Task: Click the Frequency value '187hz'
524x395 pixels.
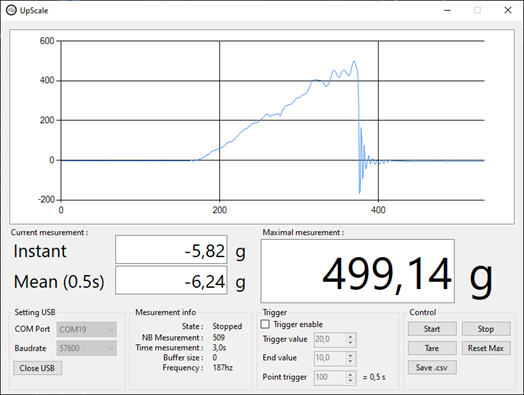Action: point(223,368)
